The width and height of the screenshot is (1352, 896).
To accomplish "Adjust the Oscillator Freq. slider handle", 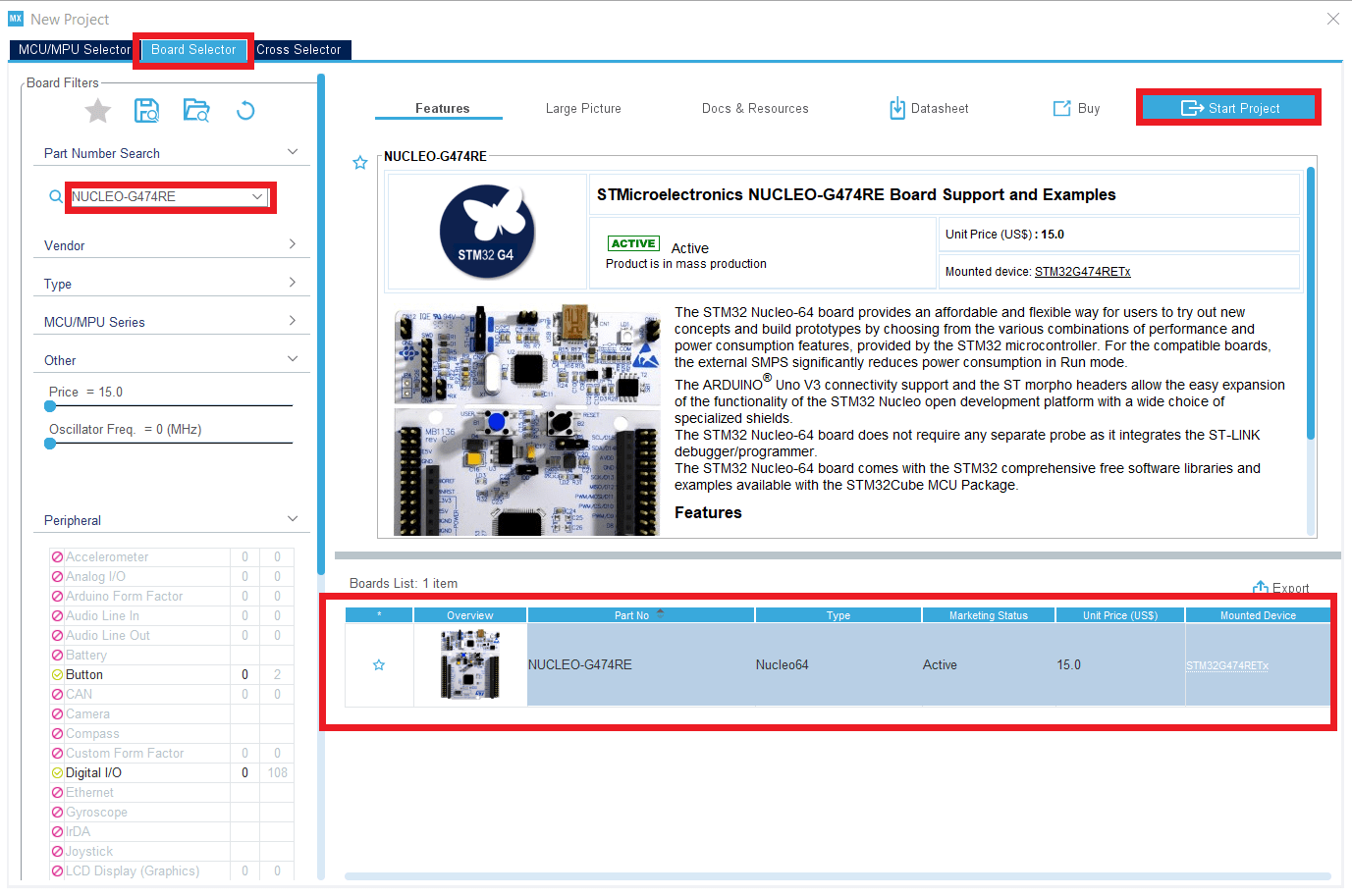I will coord(50,444).
